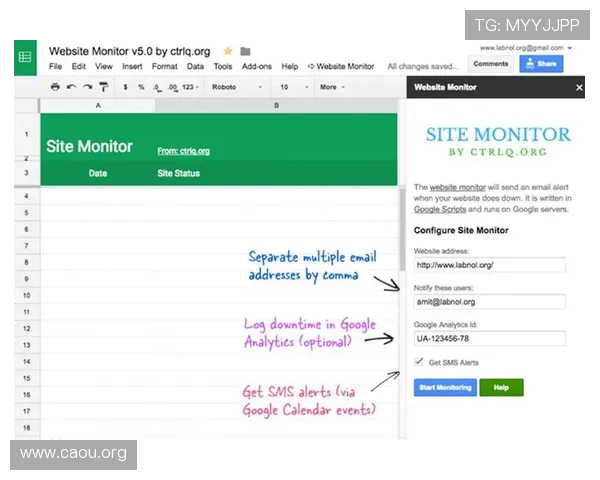Select row 4 header
Image resolution: width=600 pixels, height=480 pixels.
[26, 196]
